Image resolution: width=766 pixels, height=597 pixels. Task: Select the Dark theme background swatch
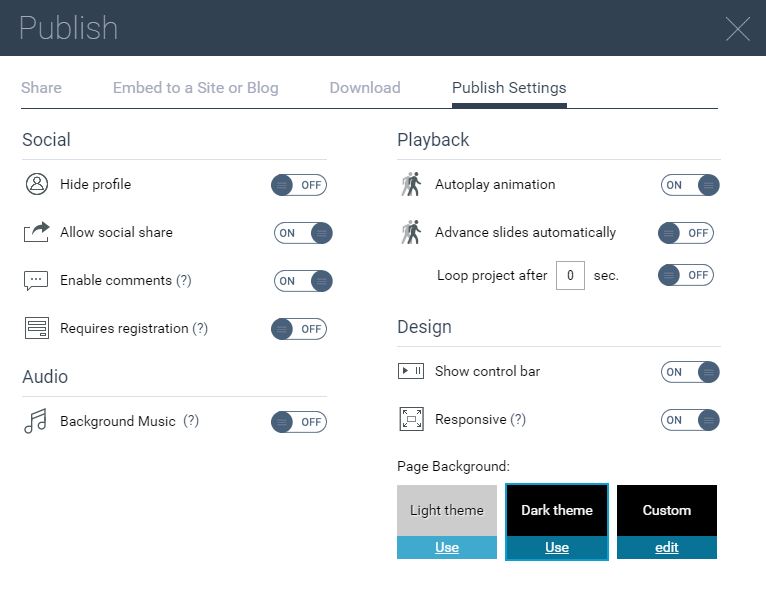point(557,511)
